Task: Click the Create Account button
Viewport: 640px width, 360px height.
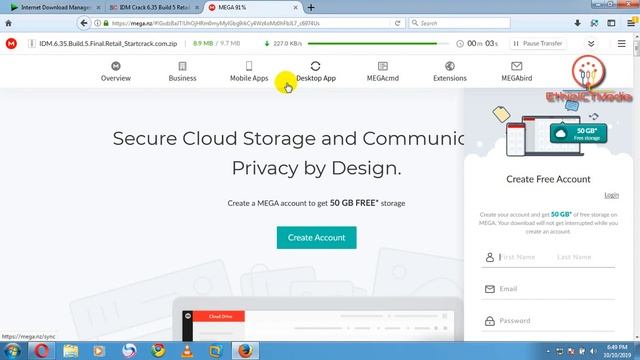Action: [x=316, y=238]
